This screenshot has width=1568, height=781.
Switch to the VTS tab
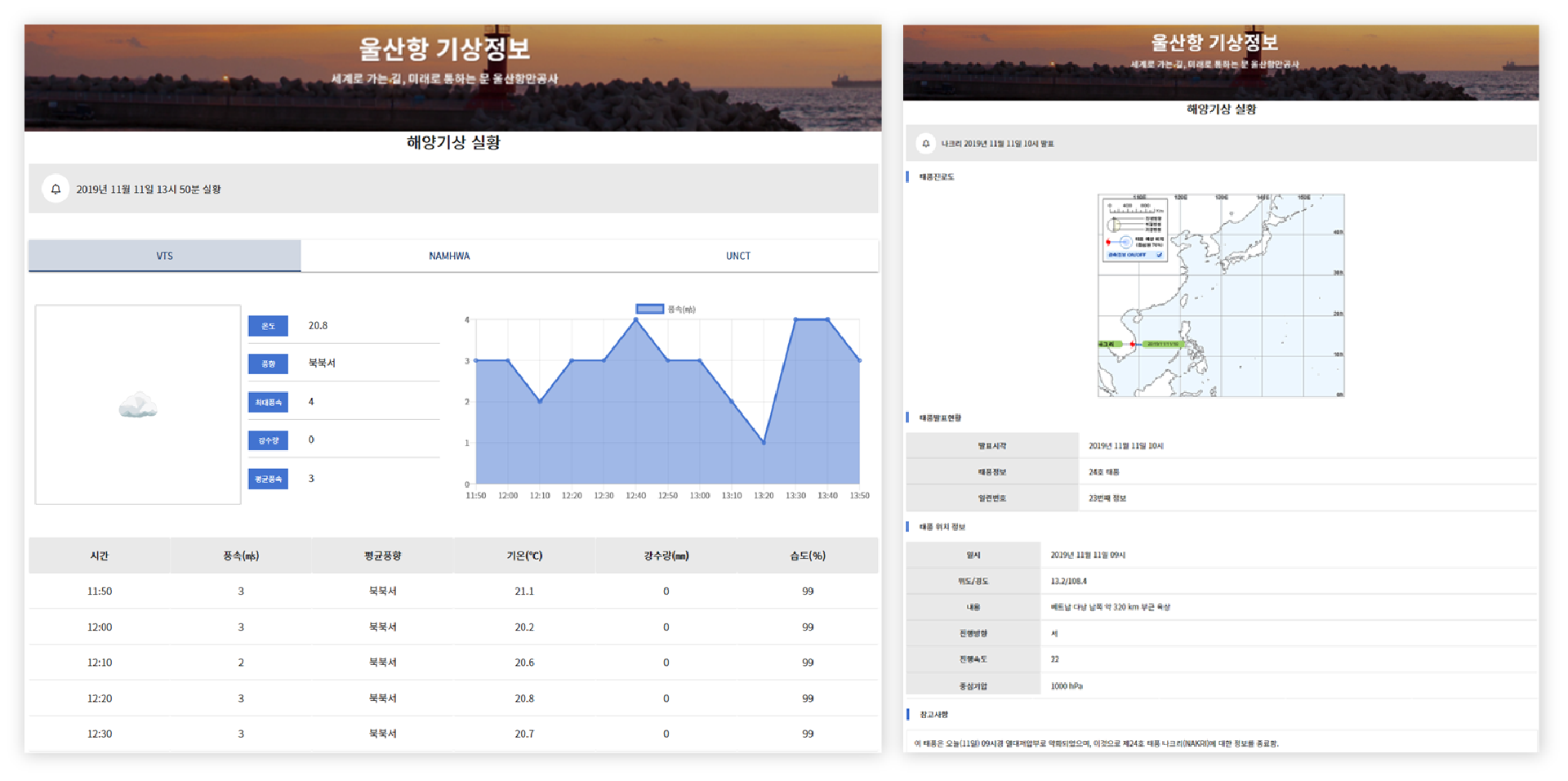tap(165, 256)
